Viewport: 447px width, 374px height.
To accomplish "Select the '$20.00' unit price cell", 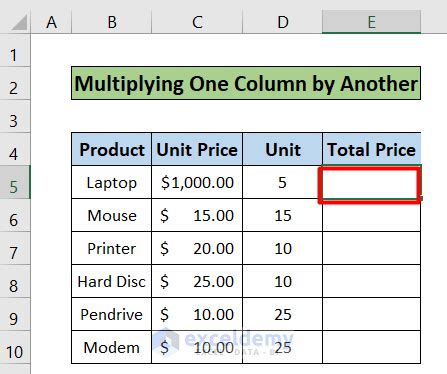I will (x=197, y=248).
